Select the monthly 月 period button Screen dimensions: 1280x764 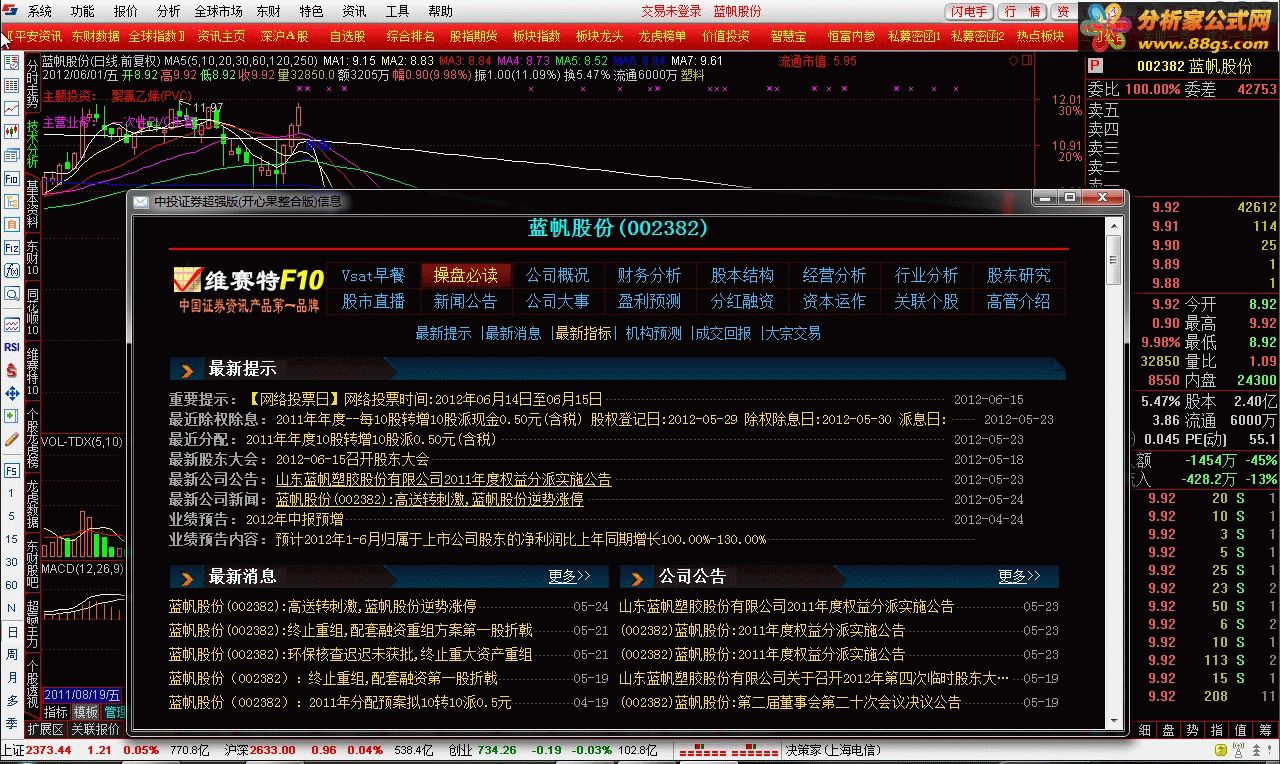12,678
